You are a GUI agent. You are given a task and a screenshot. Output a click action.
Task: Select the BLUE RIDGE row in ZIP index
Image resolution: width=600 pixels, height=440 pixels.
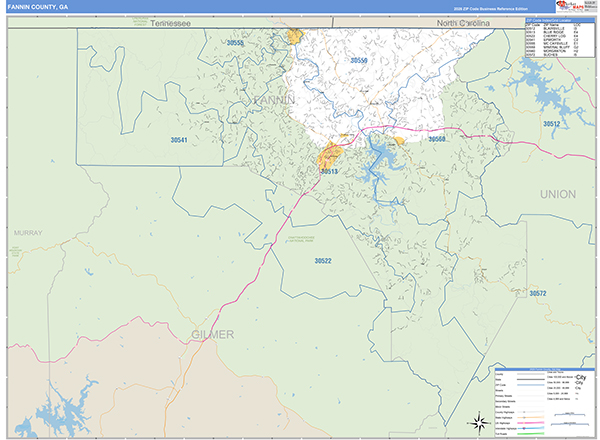(x=555, y=32)
